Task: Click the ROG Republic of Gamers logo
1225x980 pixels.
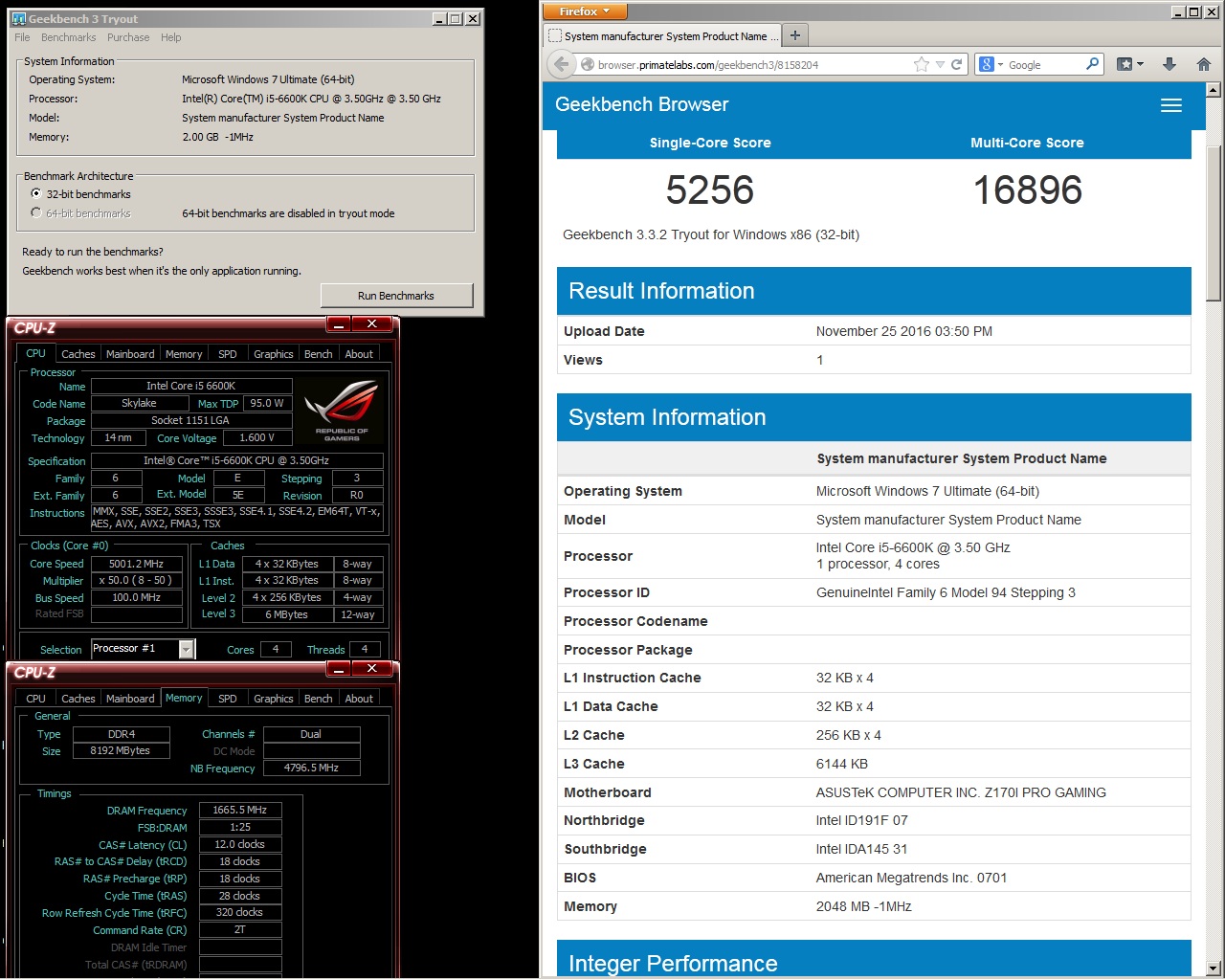Action: [x=342, y=410]
